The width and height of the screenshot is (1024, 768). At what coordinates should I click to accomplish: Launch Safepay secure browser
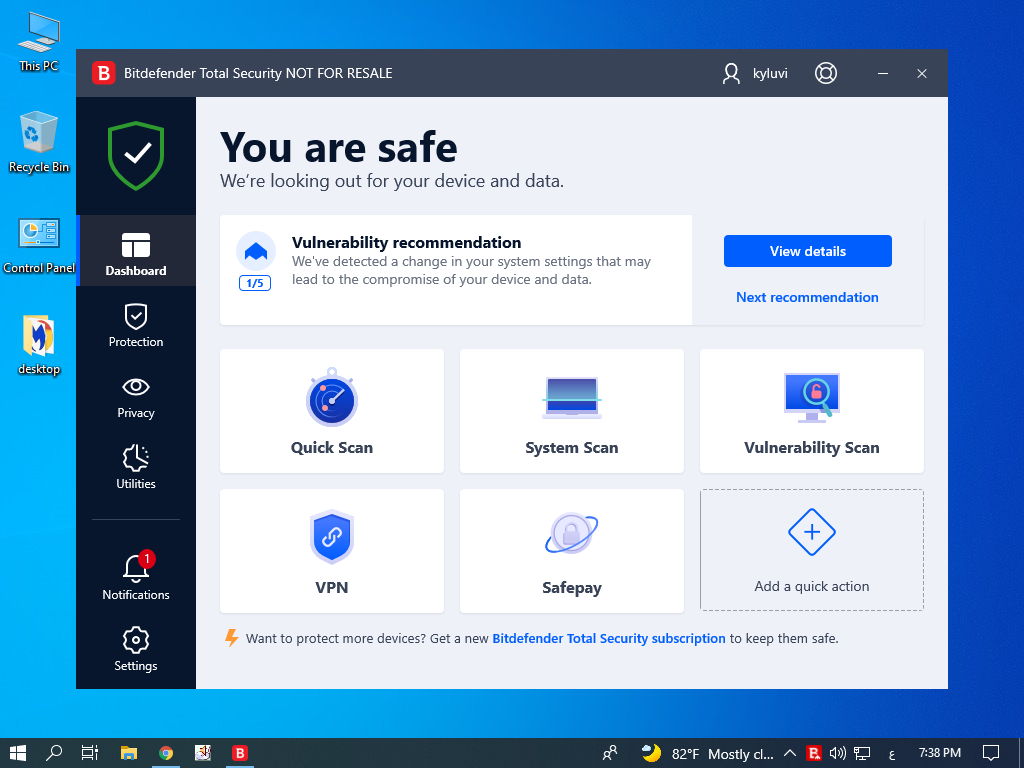pyautogui.click(x=571, y=551)
